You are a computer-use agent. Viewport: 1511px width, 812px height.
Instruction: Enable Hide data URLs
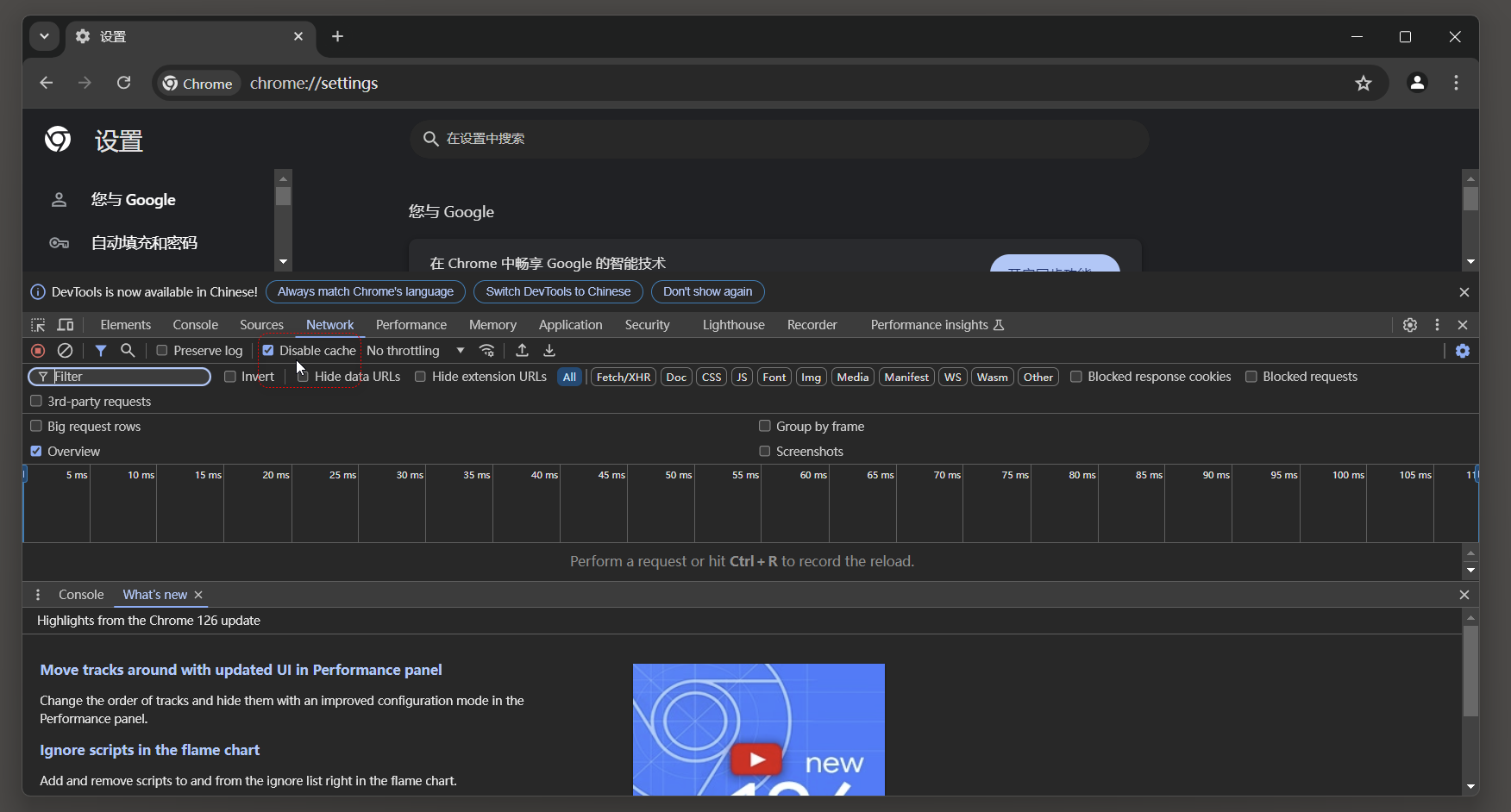coord(303,377)
